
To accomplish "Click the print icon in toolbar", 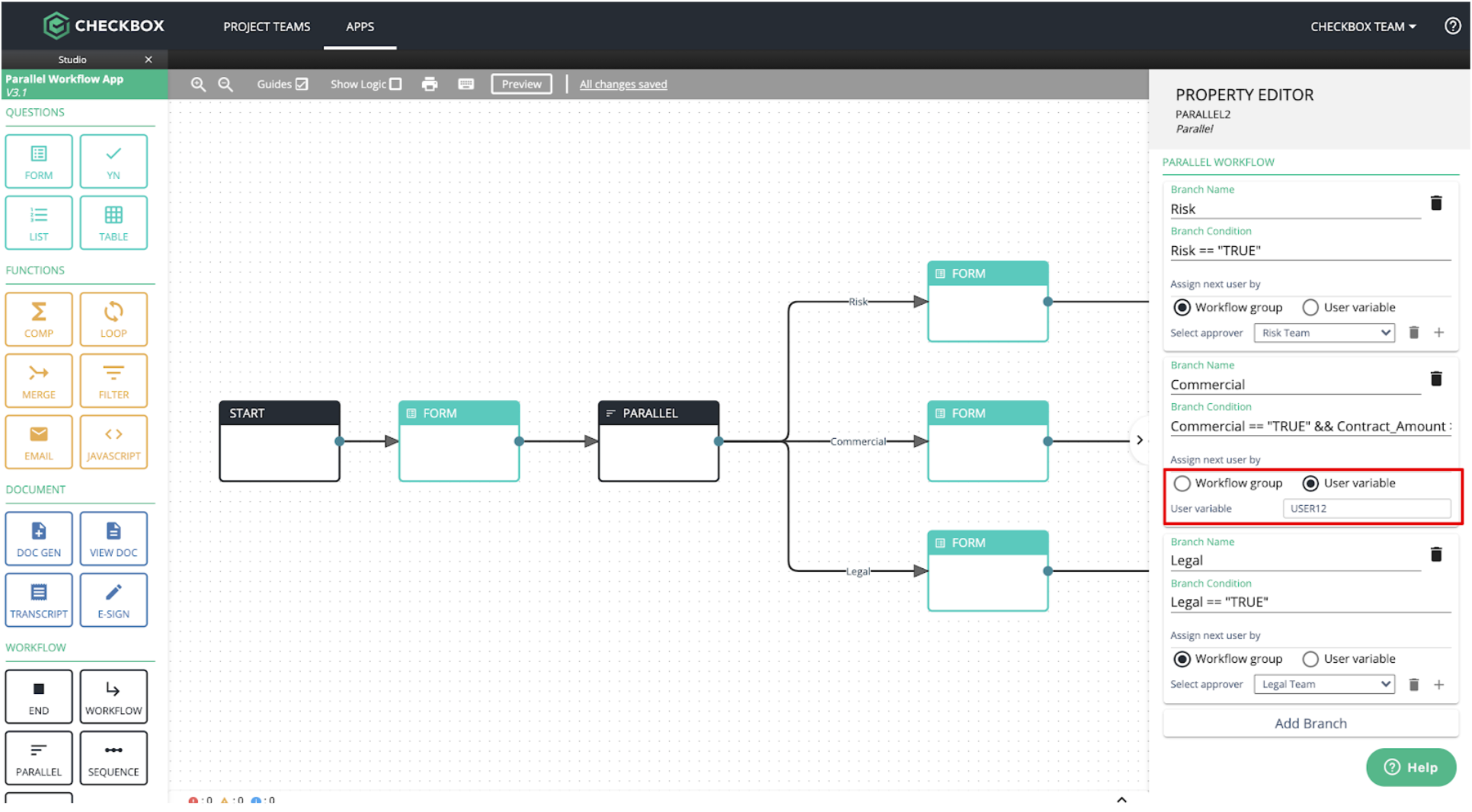I will click(x=430, y=84).
